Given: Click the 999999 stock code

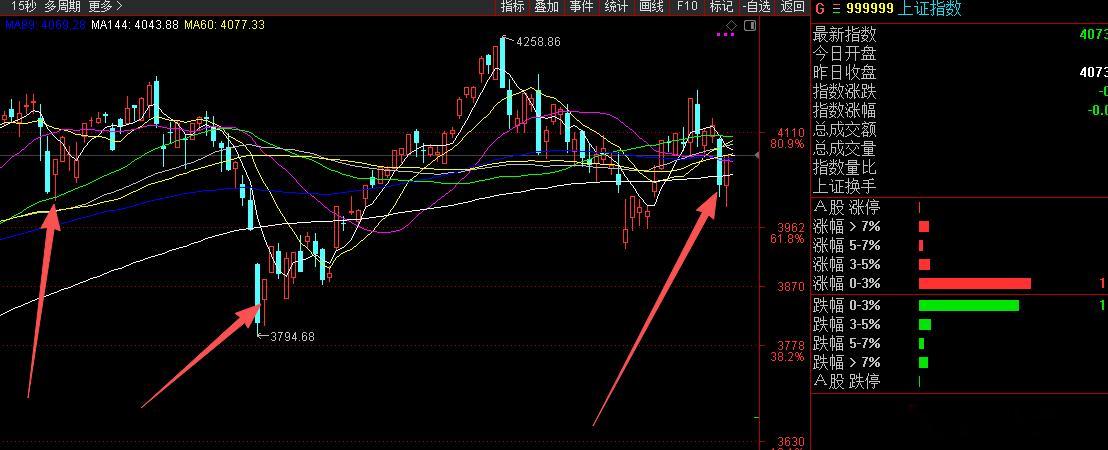Looking at the screenshot, I should pyautogui.click(x=869, y=8).
